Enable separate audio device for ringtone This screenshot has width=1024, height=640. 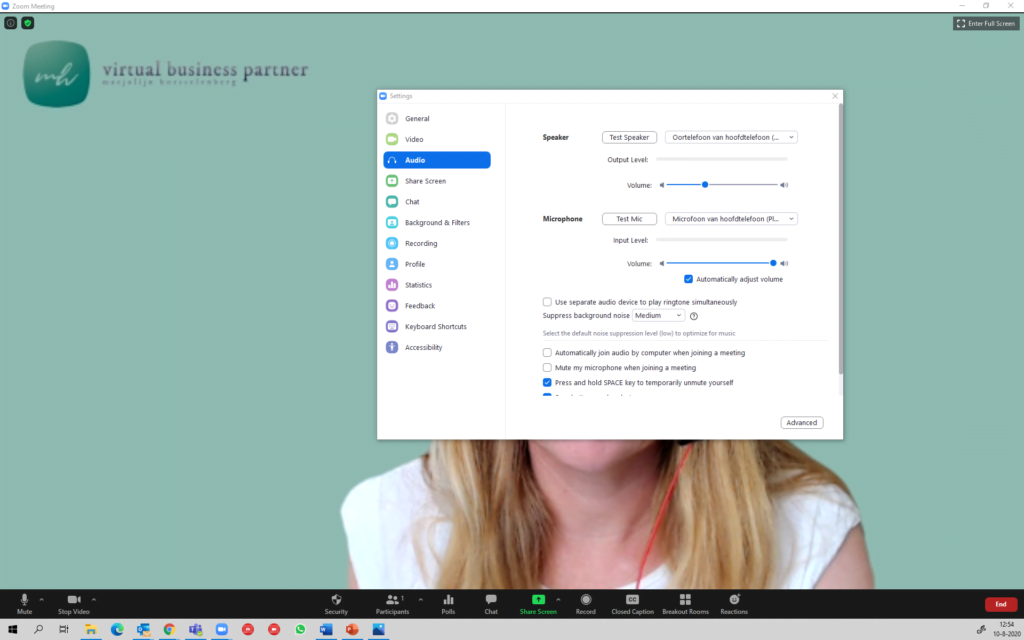(x=547, y=302)
